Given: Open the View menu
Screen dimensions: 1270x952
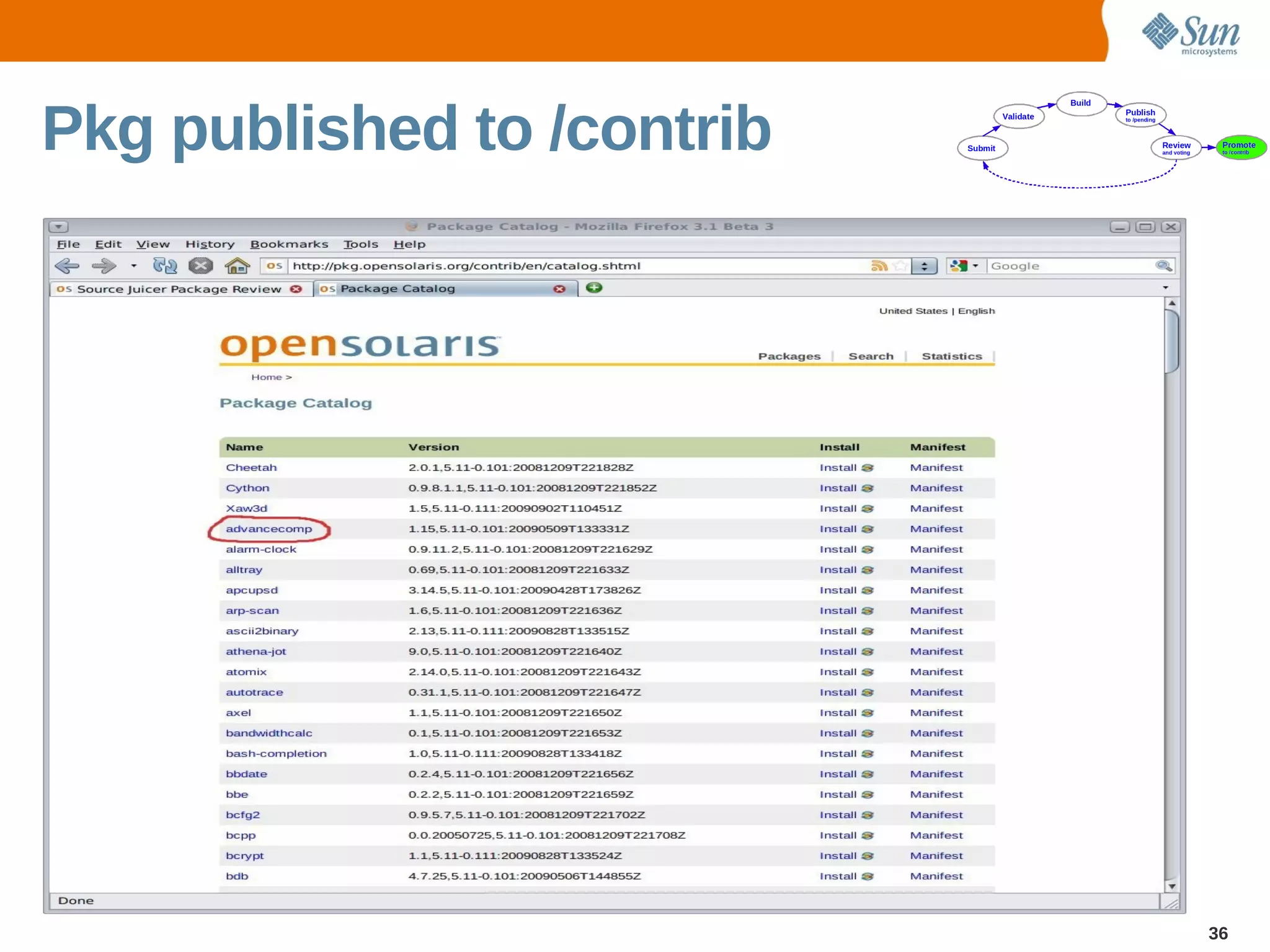Looking at the screenshot, I should (153, 244).
